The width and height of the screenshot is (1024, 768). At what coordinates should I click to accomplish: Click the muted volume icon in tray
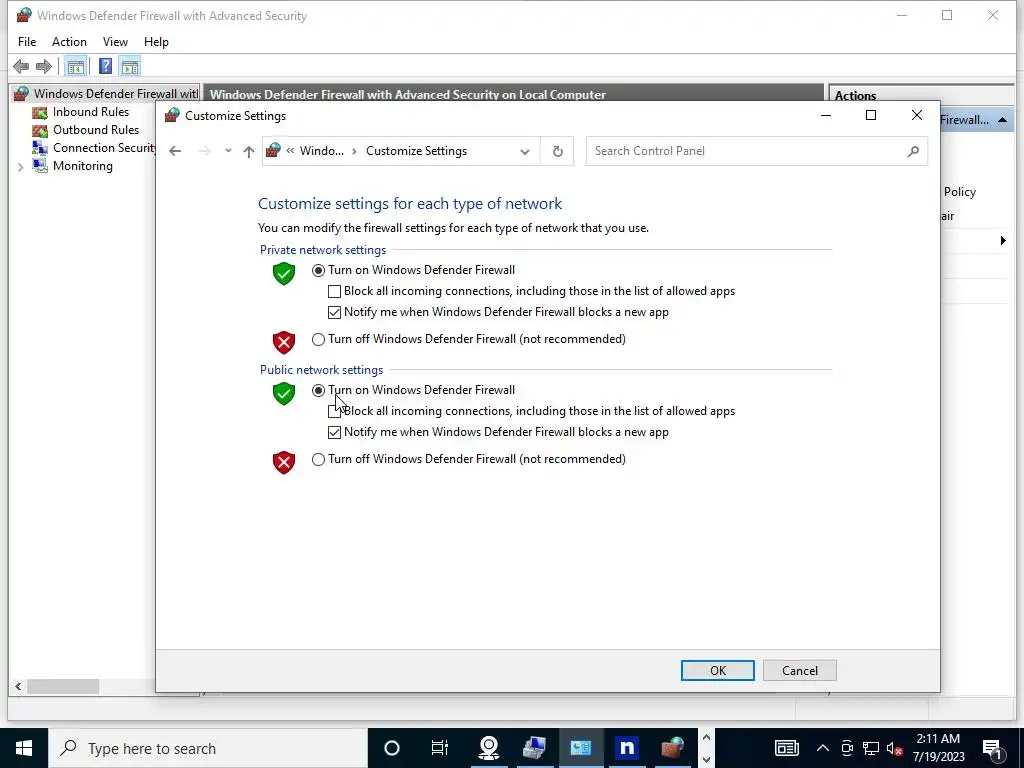[895, 748]
